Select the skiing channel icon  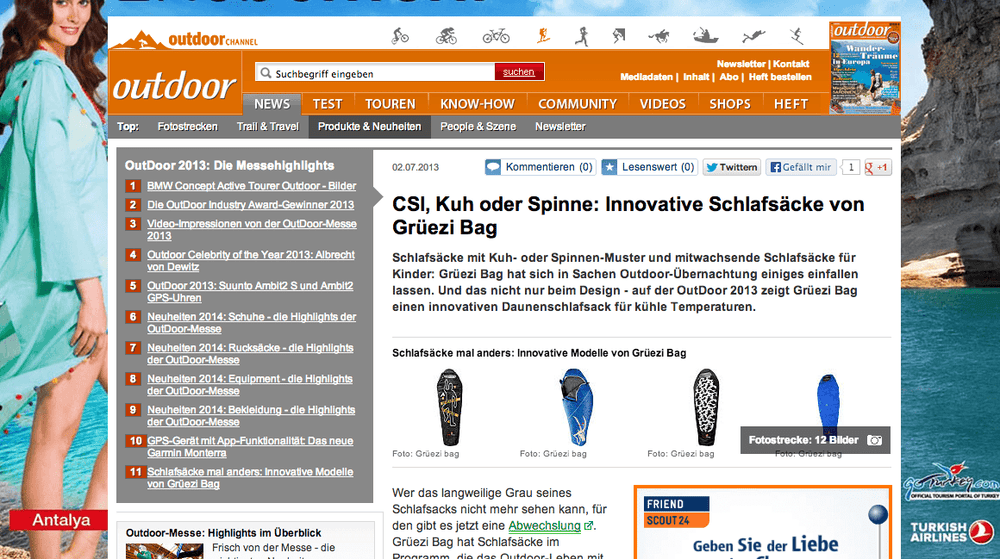coord(797,36)
